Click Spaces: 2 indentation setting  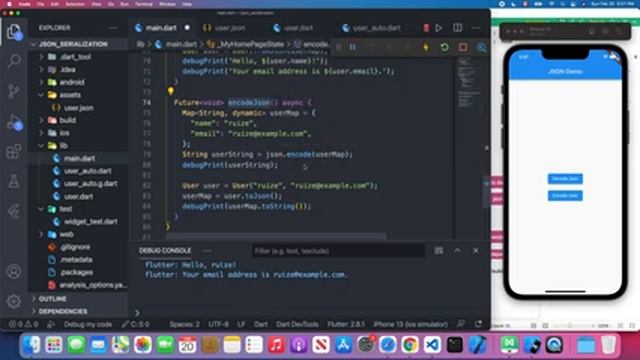184,324
